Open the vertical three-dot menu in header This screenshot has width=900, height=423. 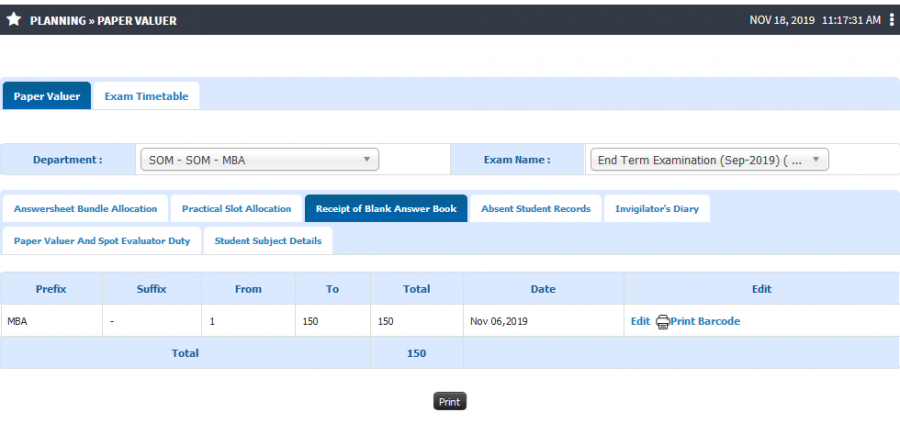(x=891, y=20)
